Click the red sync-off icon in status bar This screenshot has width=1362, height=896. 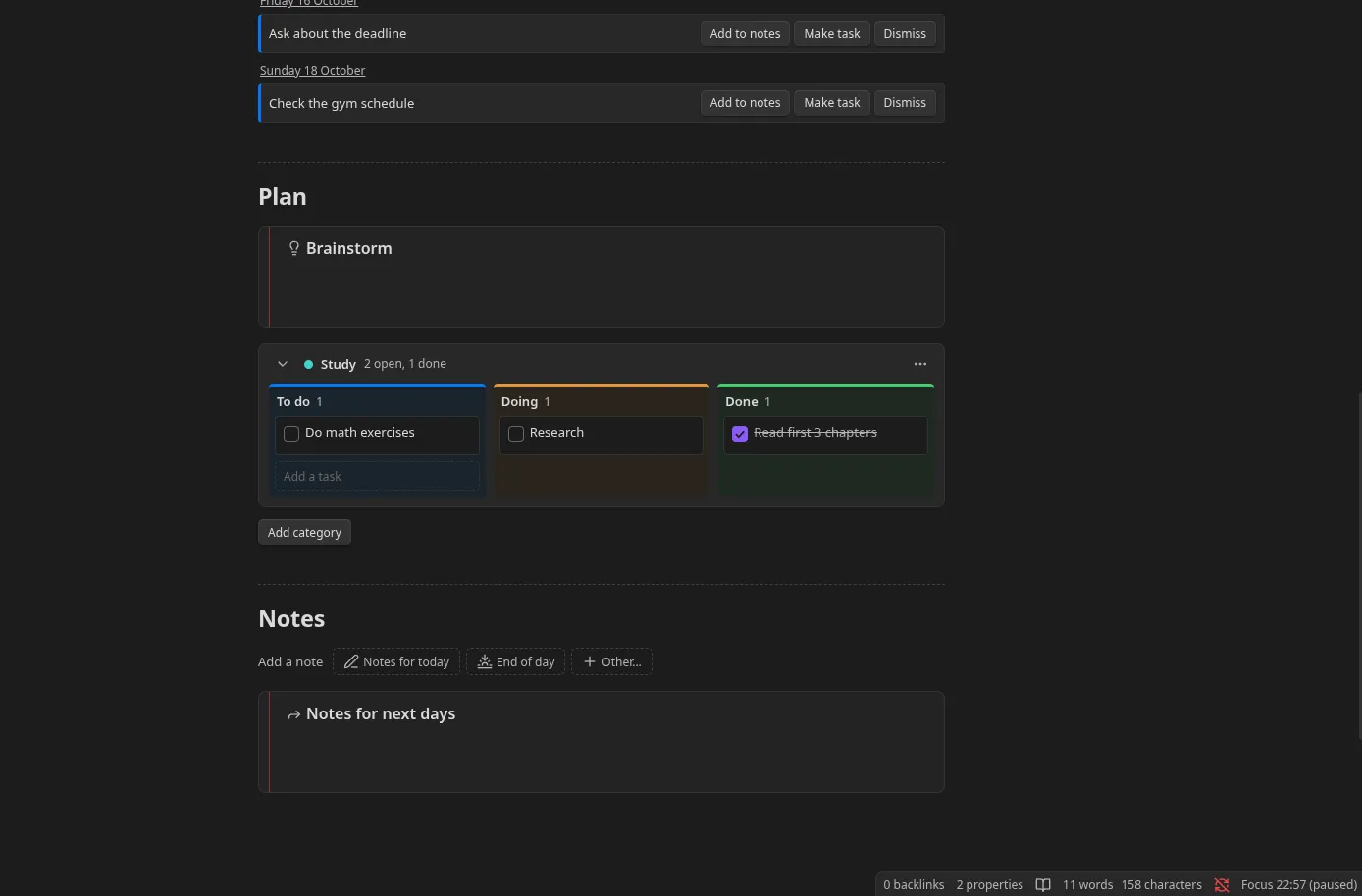coord(1222,885)
